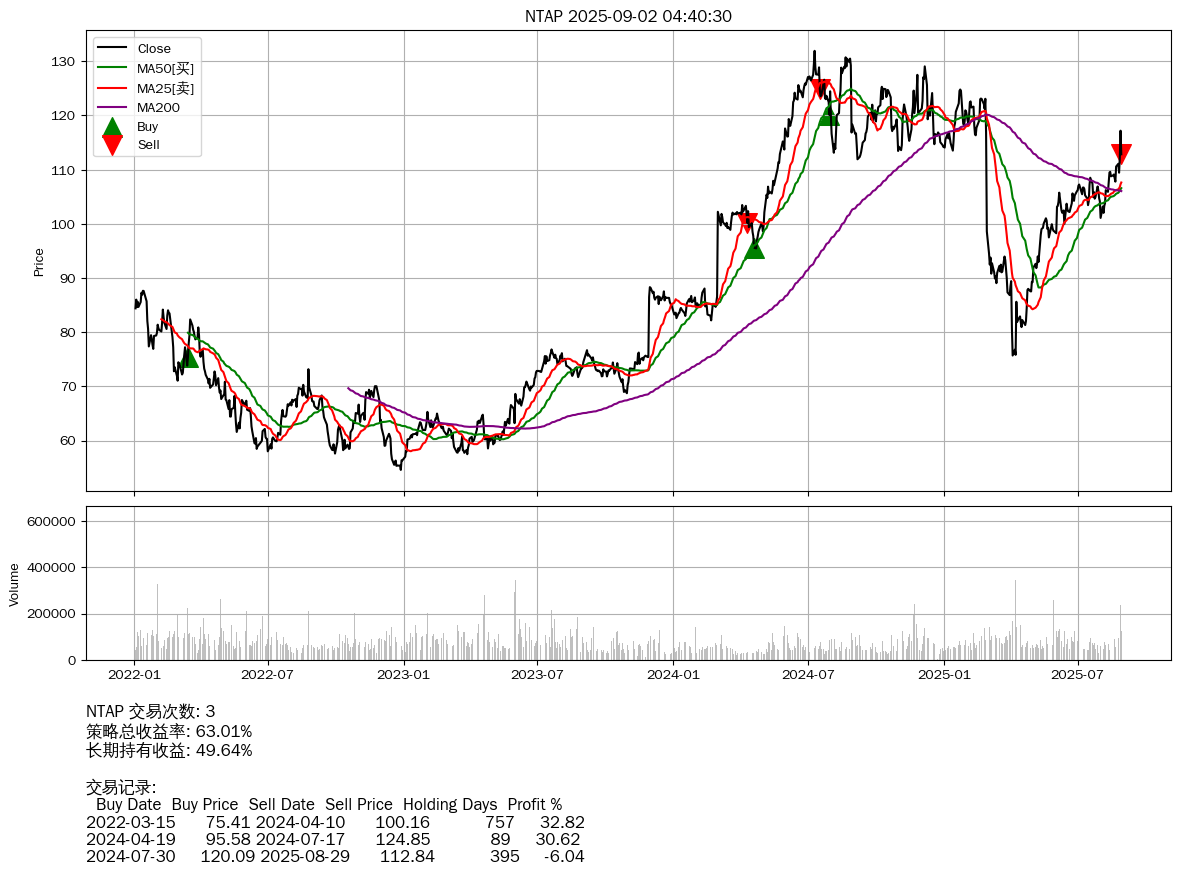Select the green Buy triangle in legend

tap(112, 127)
